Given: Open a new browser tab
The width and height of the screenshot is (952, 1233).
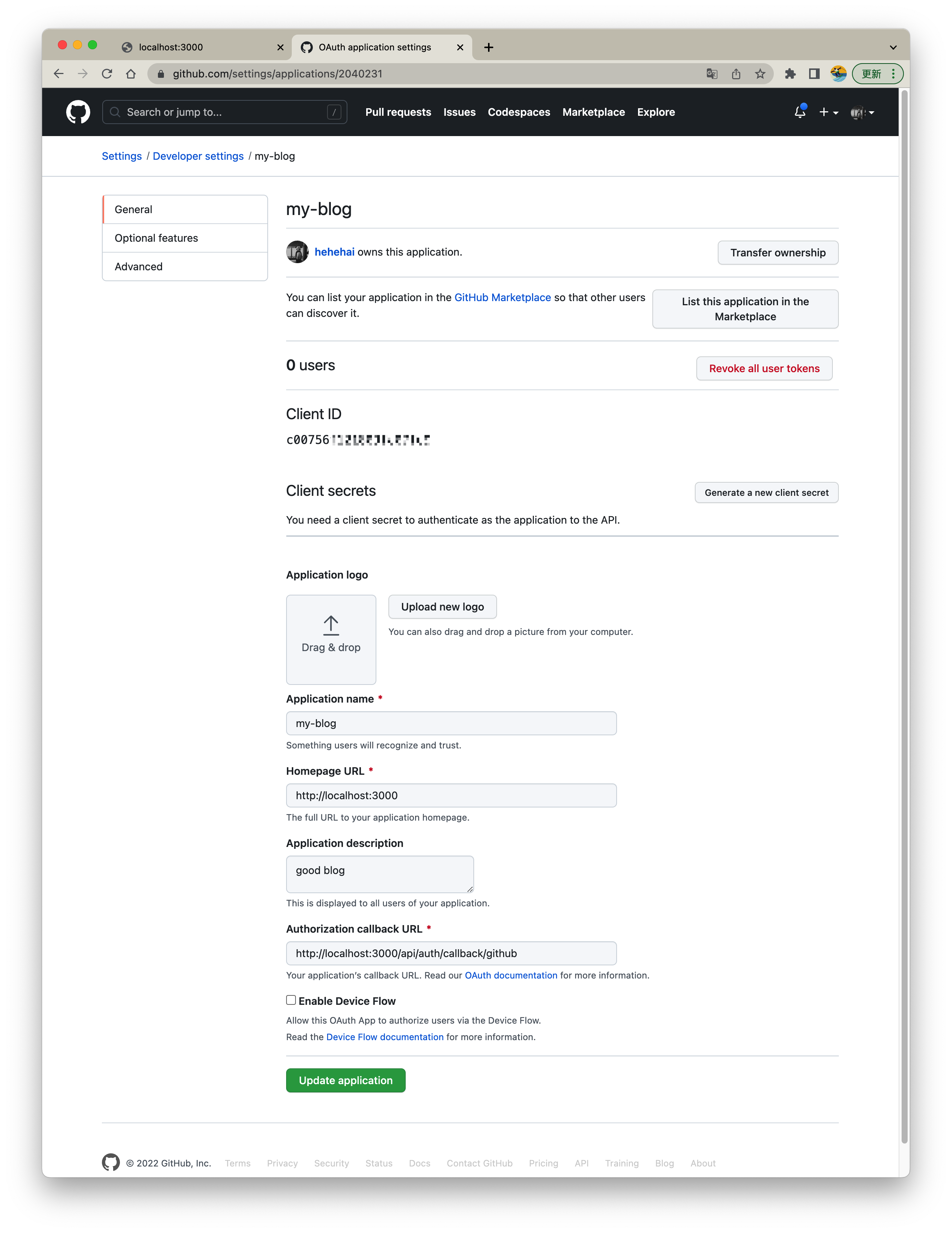Looking at the screenshot, I should pyautogui.click(x=489, y=47).
